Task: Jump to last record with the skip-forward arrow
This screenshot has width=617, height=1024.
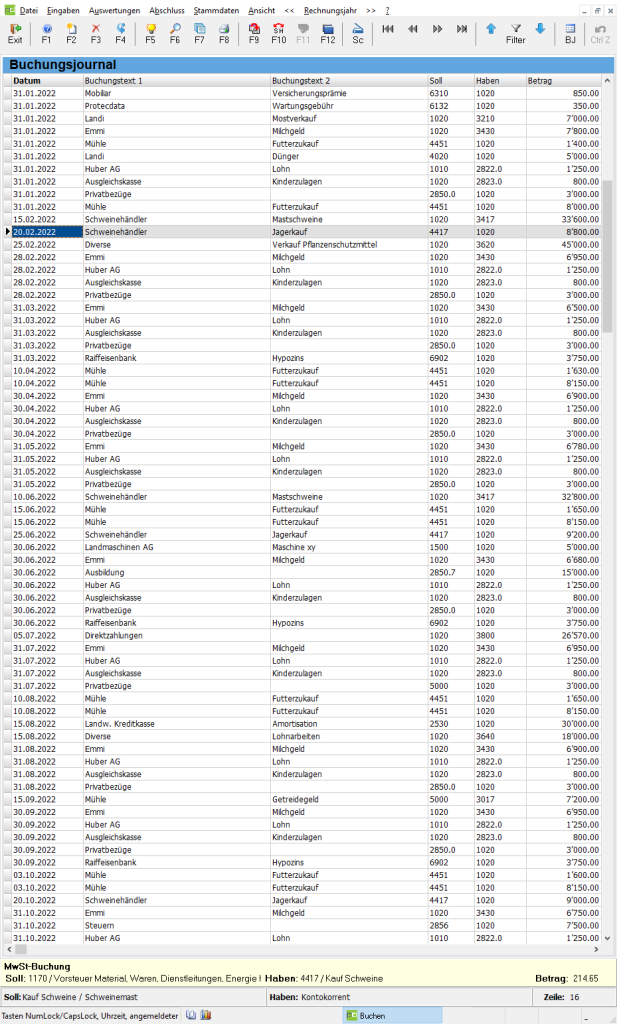Action: (x=461, y=29)
